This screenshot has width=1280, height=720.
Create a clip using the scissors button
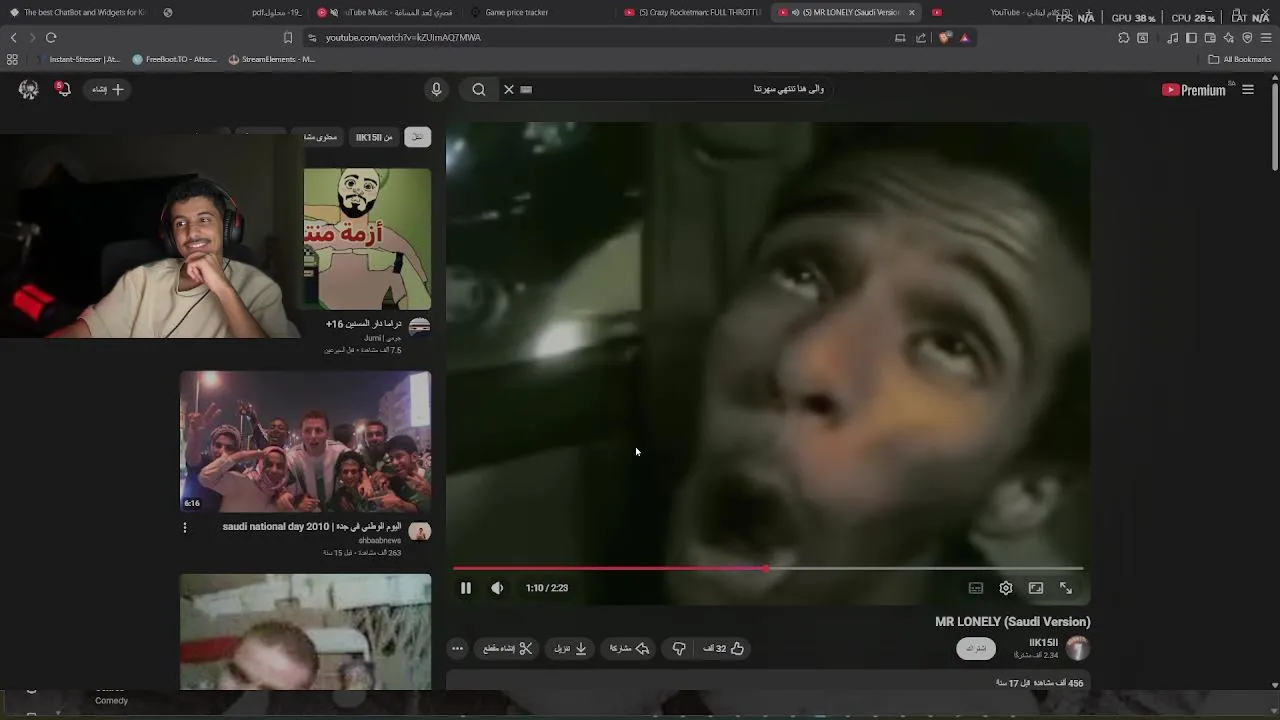pyautogui.click(x=508, y=648)
